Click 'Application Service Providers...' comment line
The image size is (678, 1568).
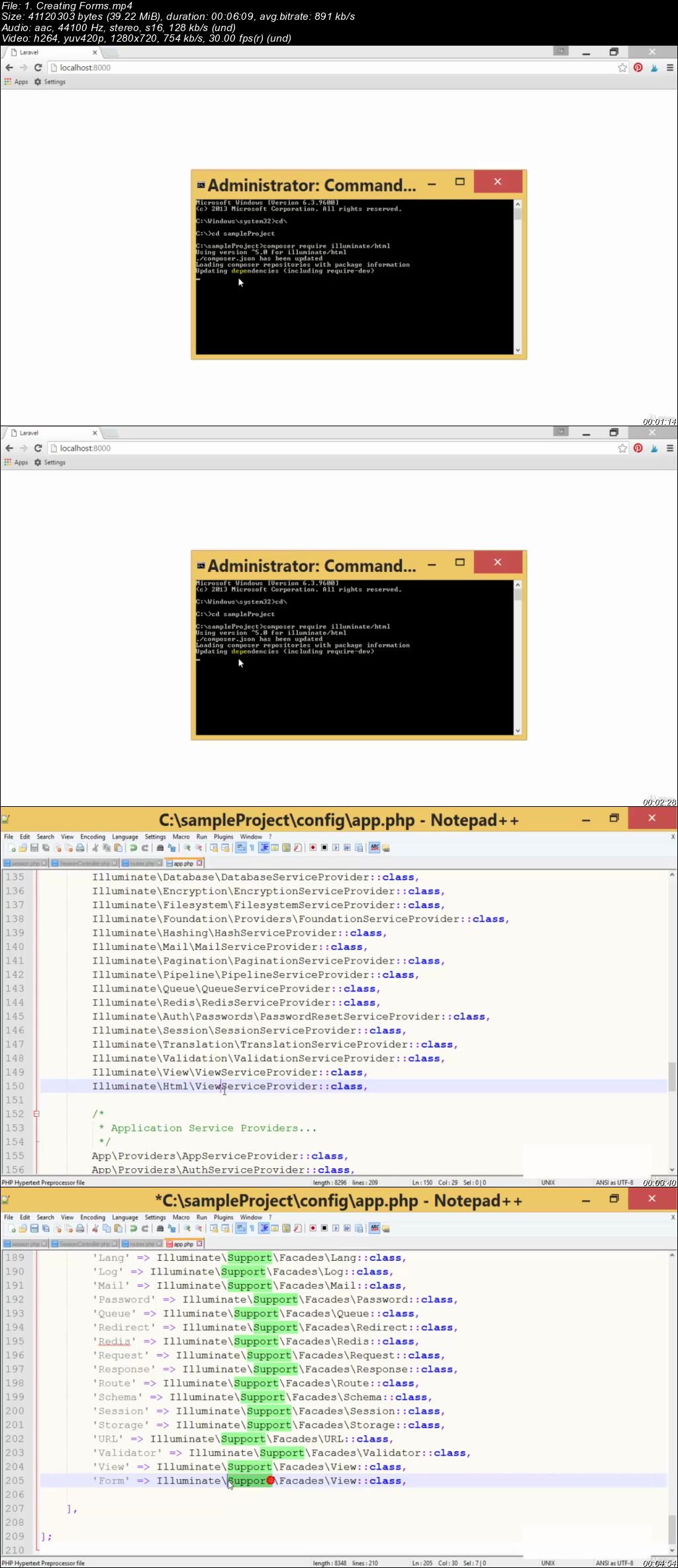point(213,1128)
